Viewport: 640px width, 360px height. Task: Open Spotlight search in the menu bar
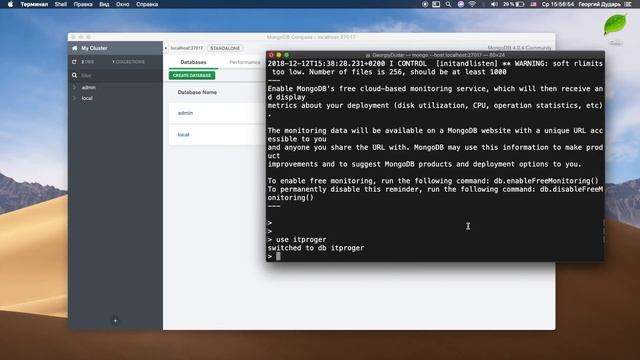448,4
